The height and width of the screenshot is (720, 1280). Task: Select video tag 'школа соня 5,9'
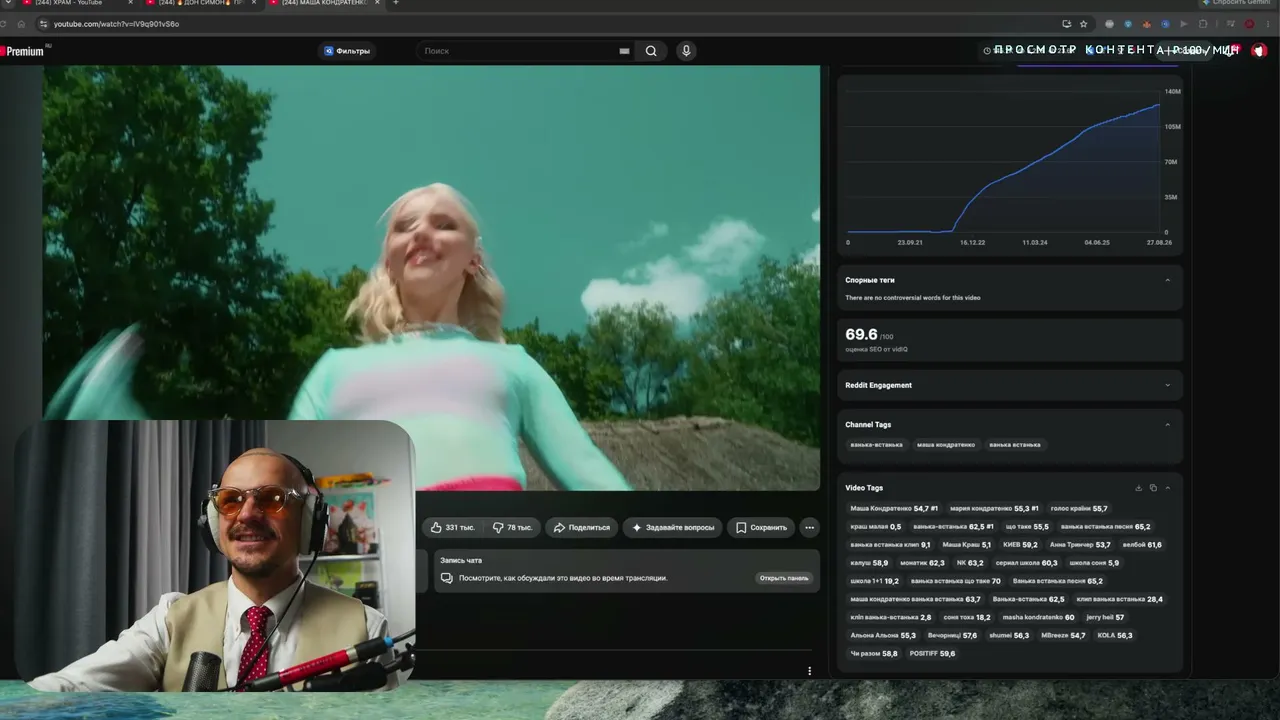tap(1094, 563)
